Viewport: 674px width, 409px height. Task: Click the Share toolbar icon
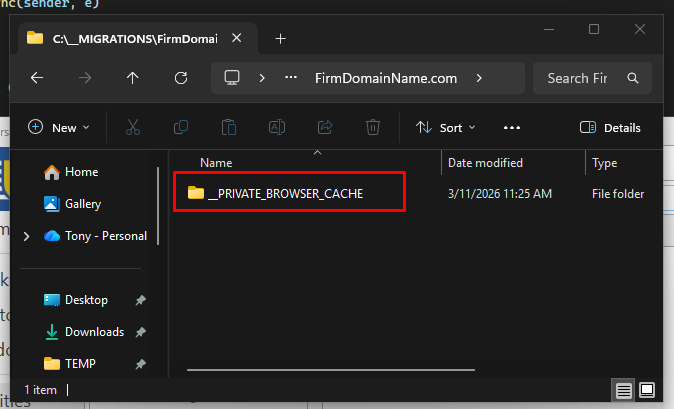325,127
